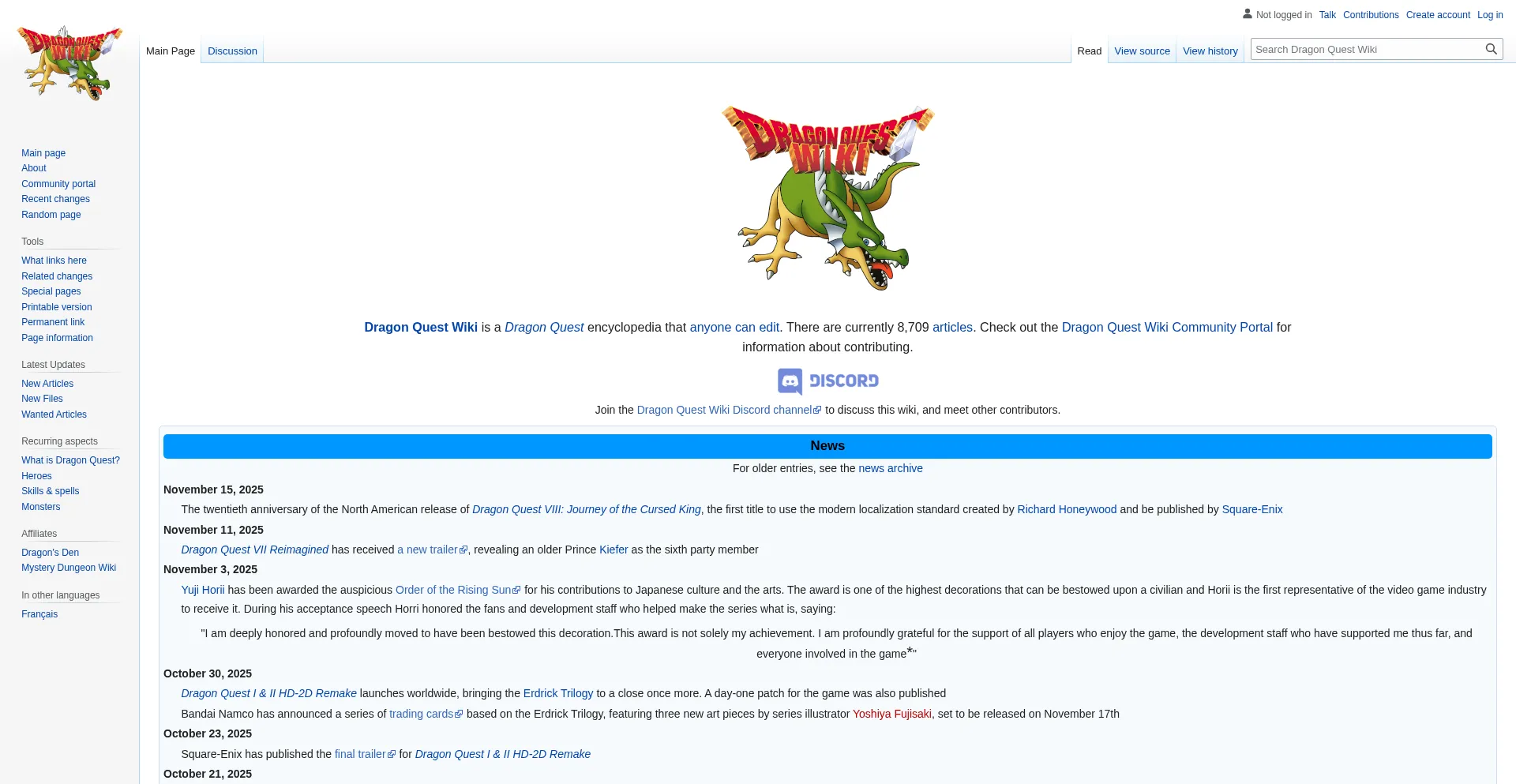Open Recent changes
Image resolution: width=1516 pixels, height=784 pixels.
point(55,198)
